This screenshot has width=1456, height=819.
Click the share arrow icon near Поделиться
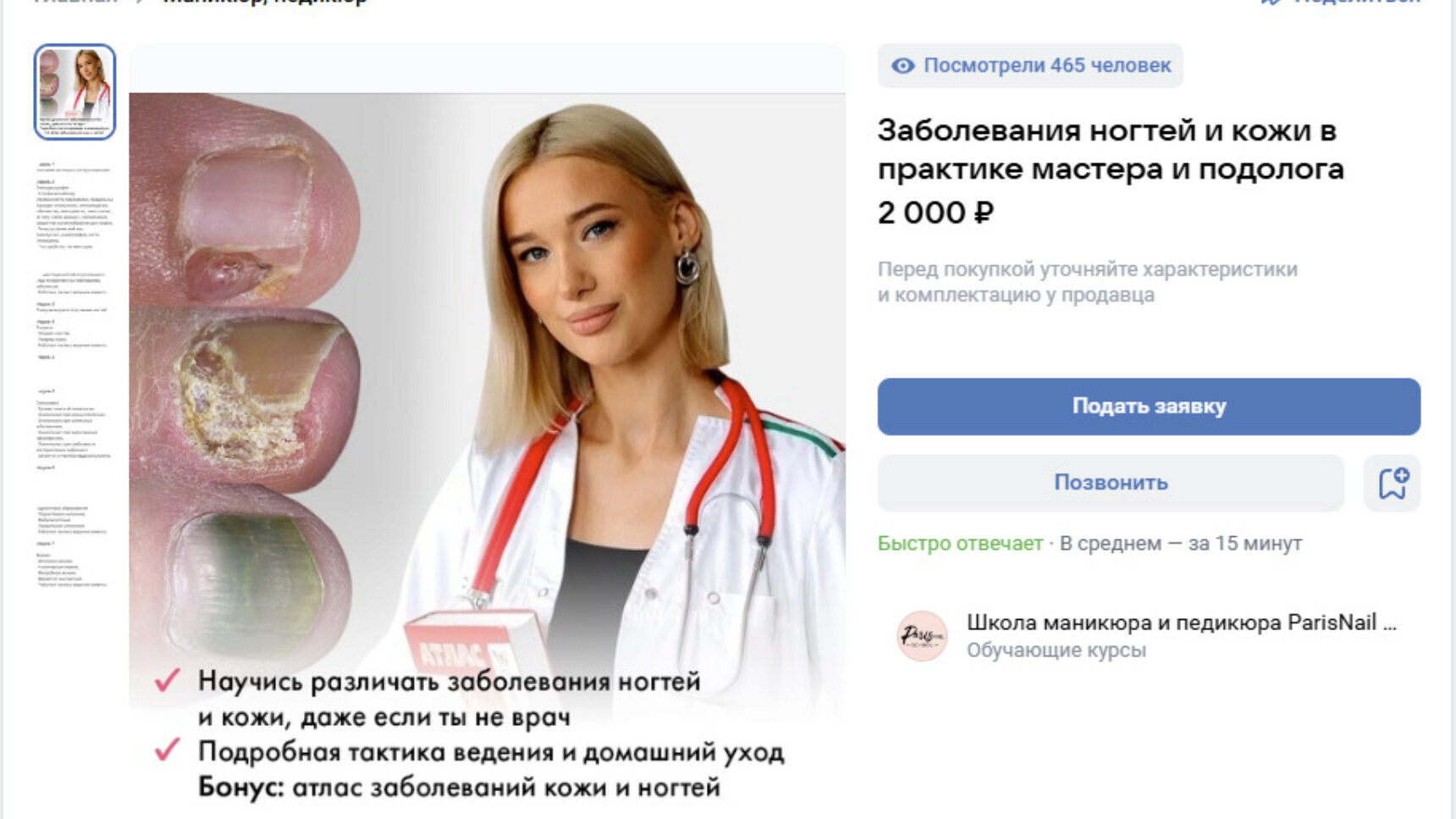(1271, 3)
